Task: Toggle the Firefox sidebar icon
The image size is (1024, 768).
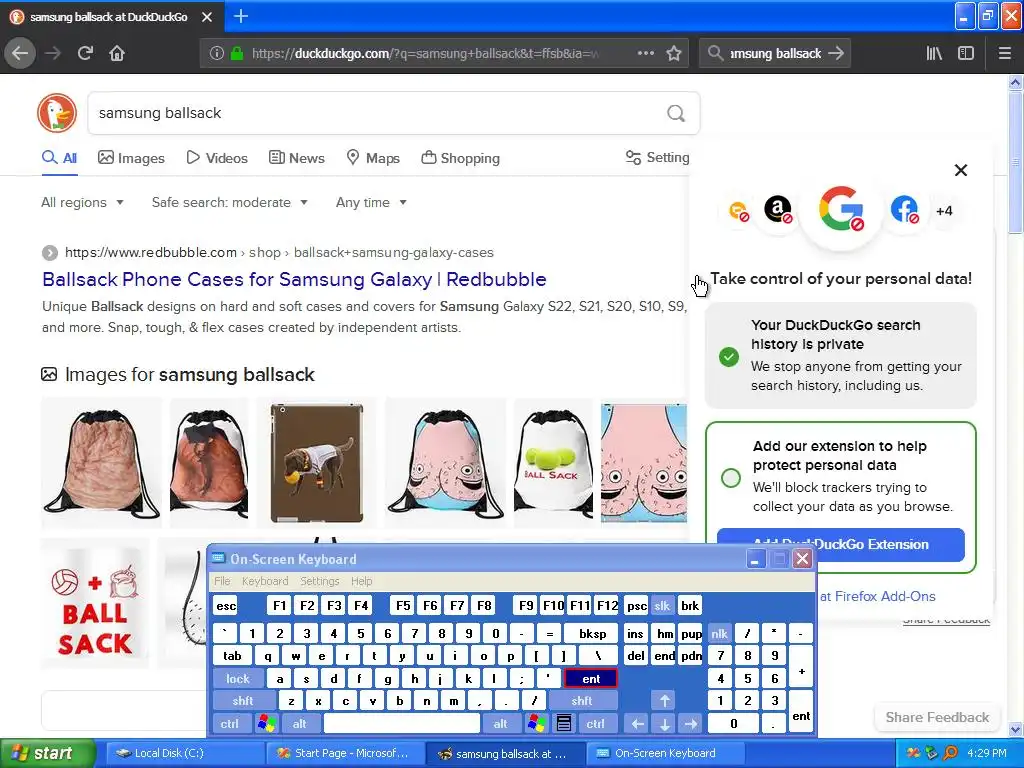Action: pyautogui.click(x=966, y=53)
